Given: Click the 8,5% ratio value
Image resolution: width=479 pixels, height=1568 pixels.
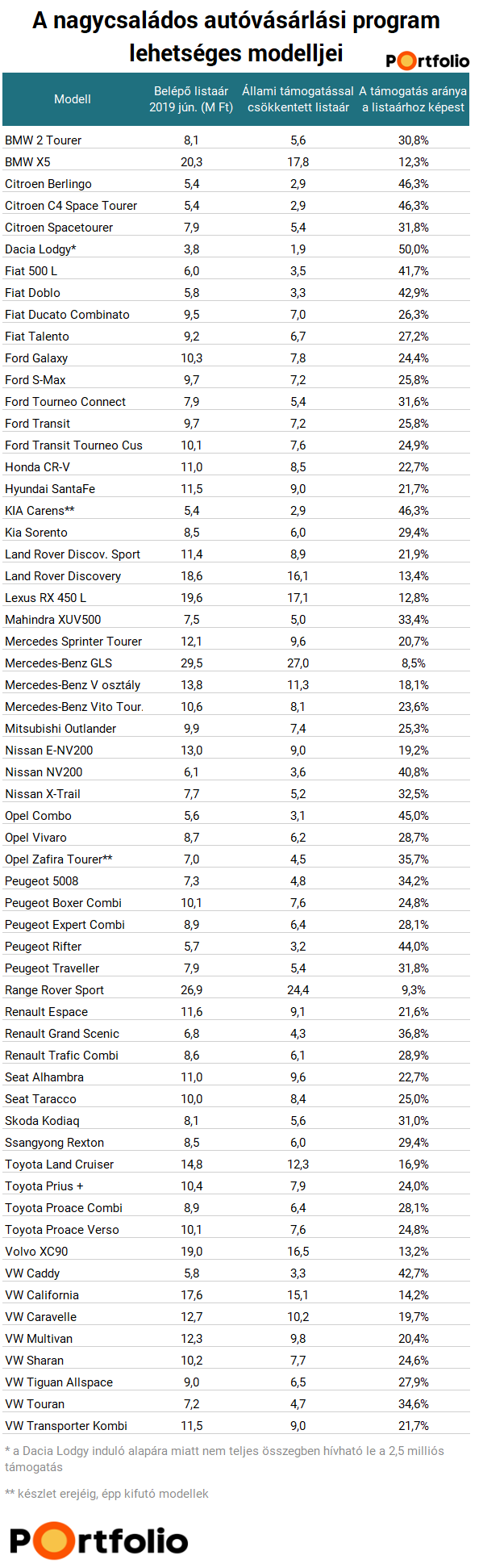Looking at the screenshot, I should click(x=413, y=663).
